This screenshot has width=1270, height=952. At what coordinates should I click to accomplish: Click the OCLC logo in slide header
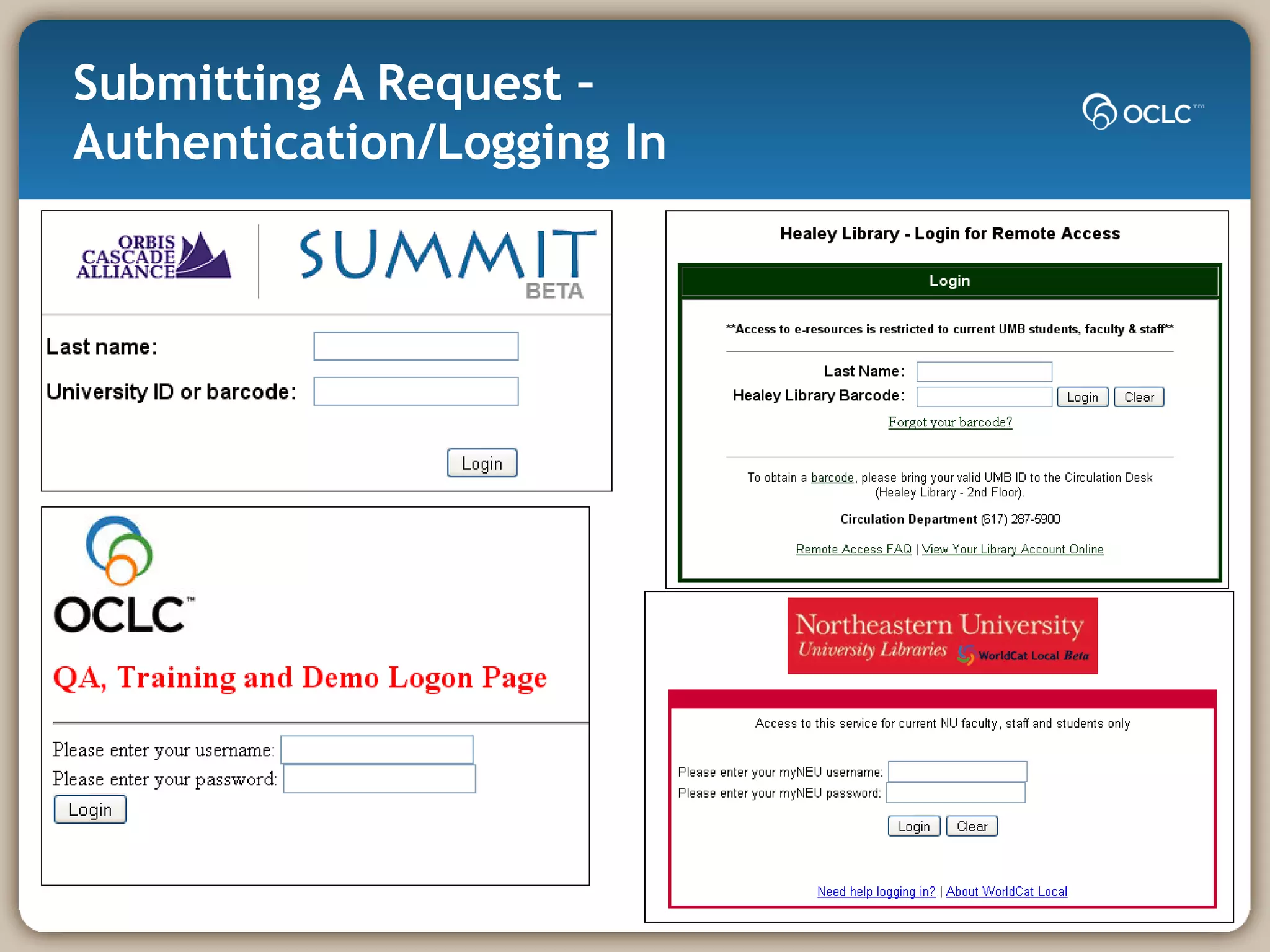coord(1143,112)
